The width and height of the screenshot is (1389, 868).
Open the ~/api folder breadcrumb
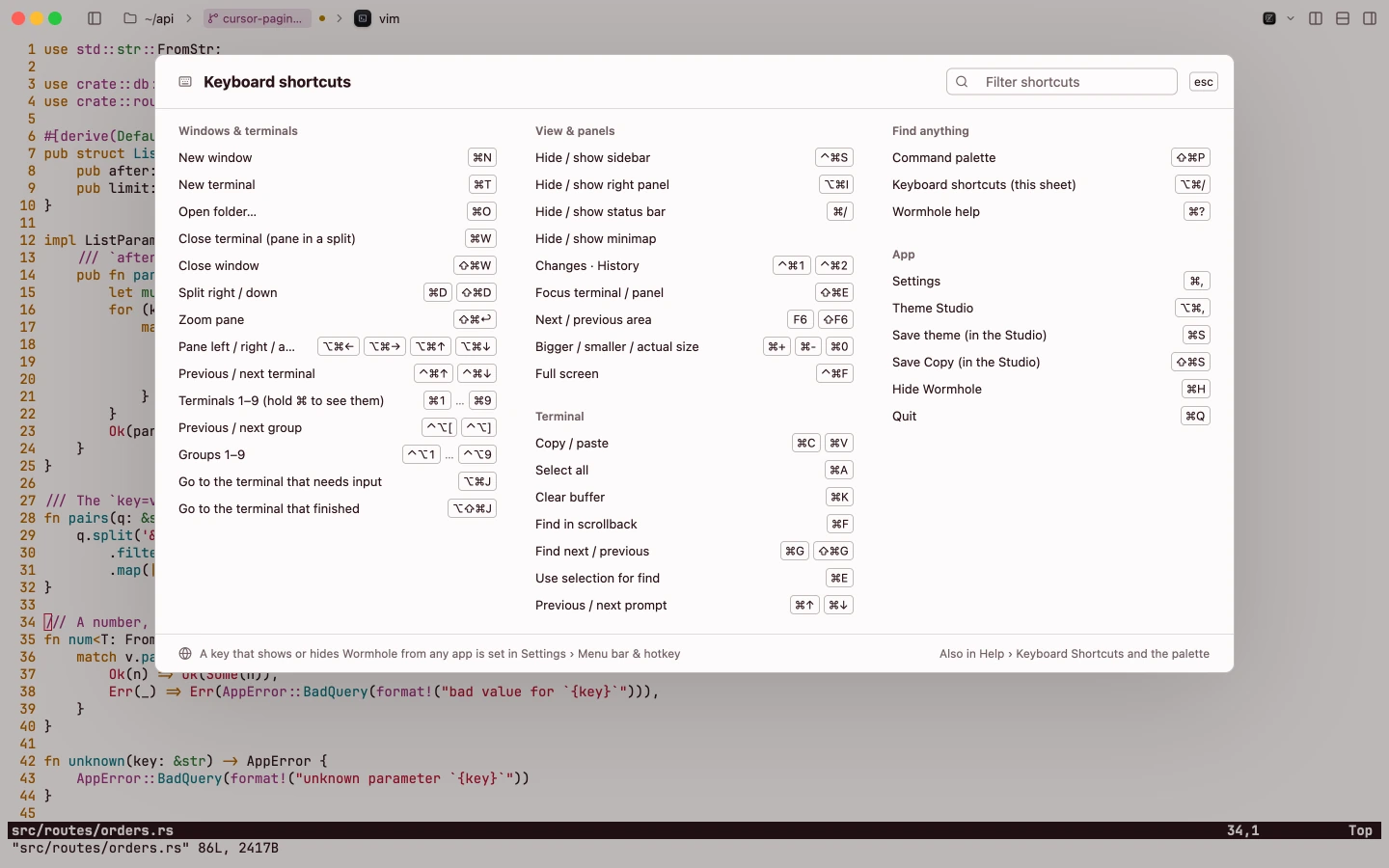pos(150,18)
